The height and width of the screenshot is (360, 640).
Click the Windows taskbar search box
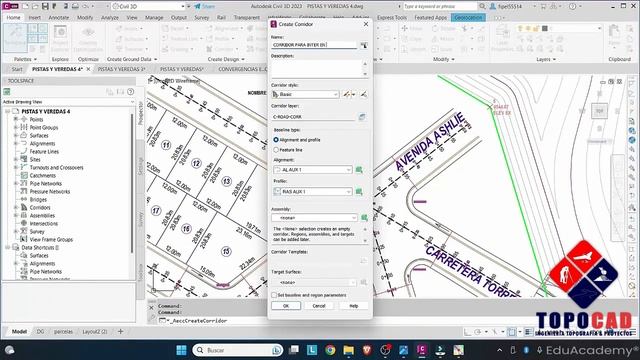point(237,350)
